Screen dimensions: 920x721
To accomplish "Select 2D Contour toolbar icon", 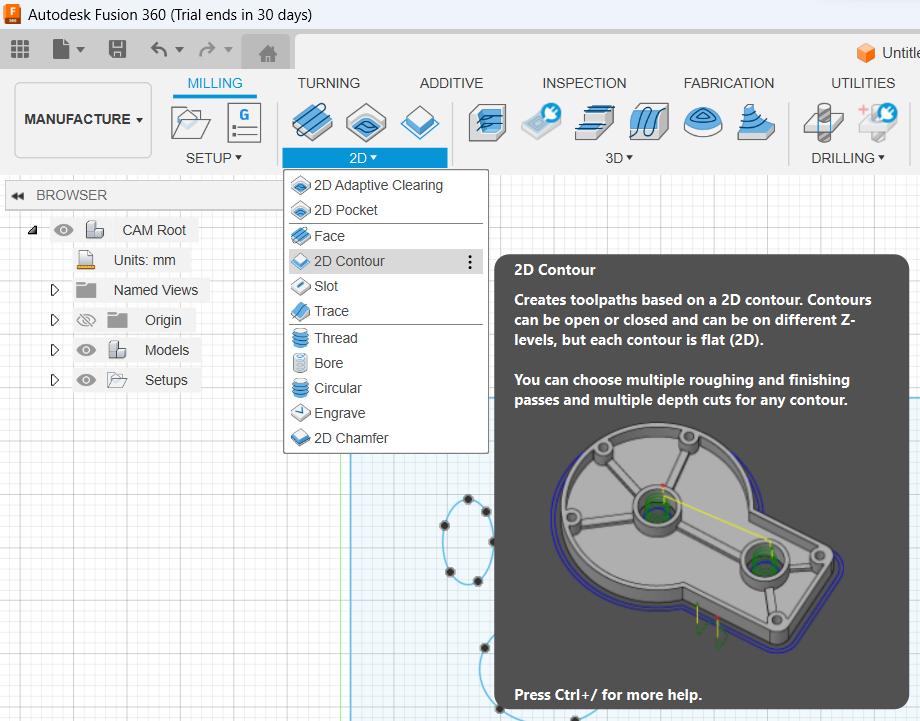I will pos(420,122).
